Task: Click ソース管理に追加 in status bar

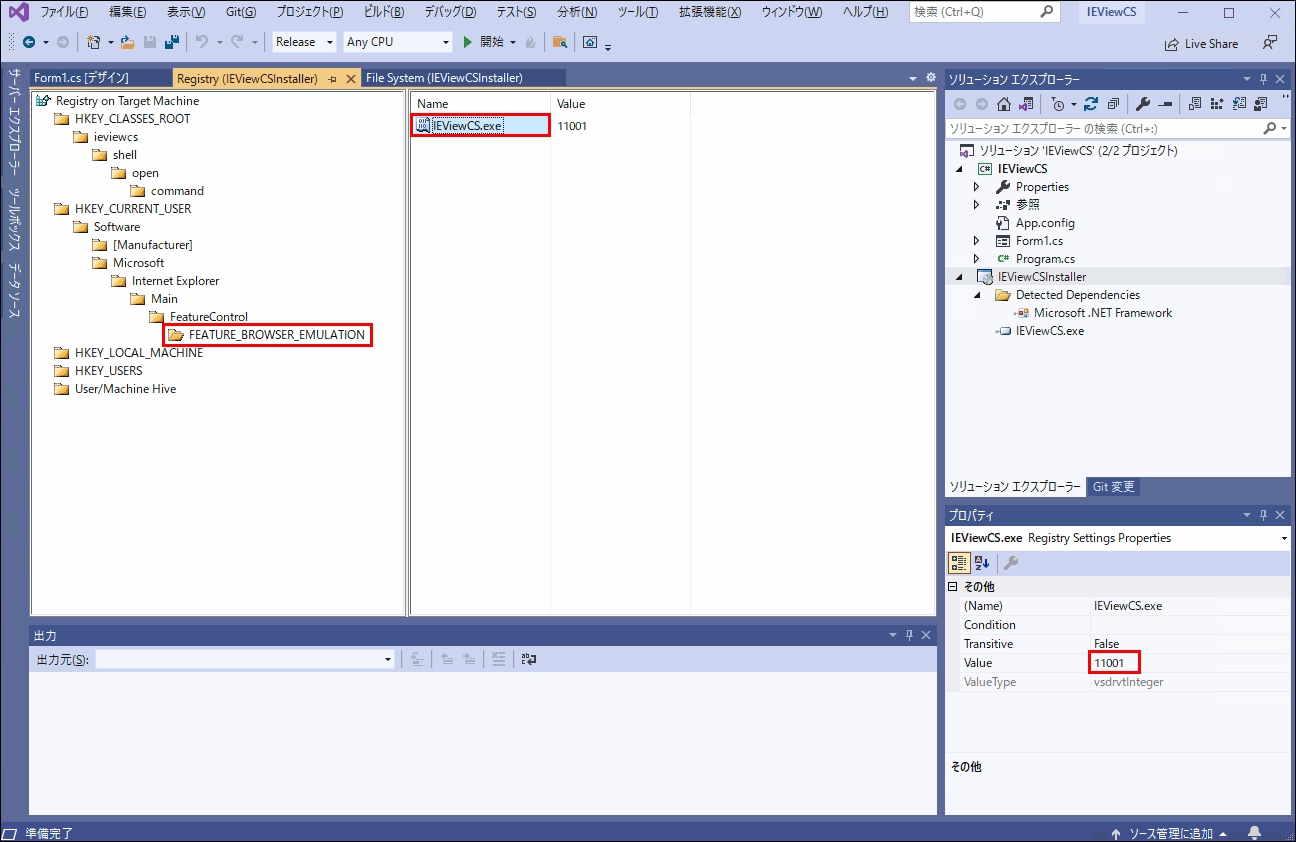Action: 1171,833
